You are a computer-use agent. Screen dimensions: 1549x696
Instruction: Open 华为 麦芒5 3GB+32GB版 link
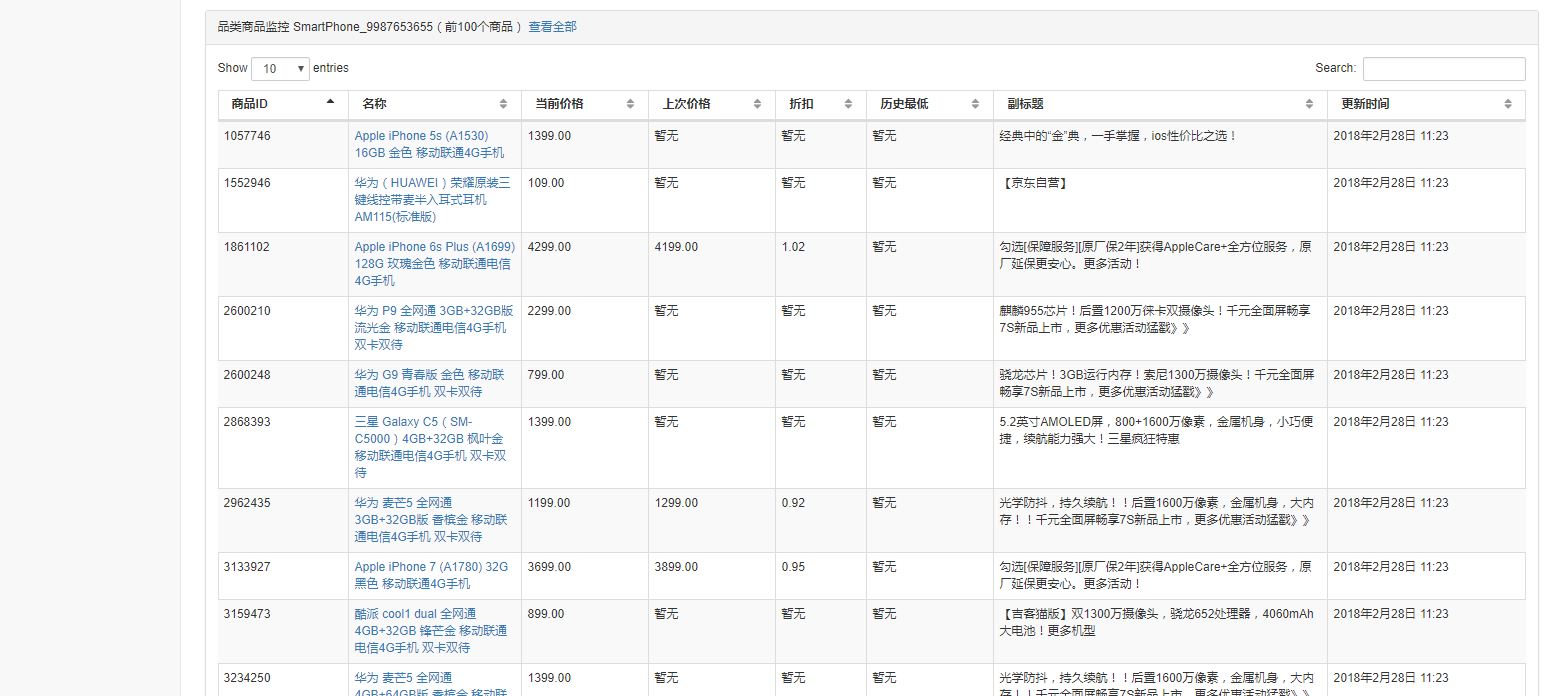pyautogui.click(x=430, y=520)
